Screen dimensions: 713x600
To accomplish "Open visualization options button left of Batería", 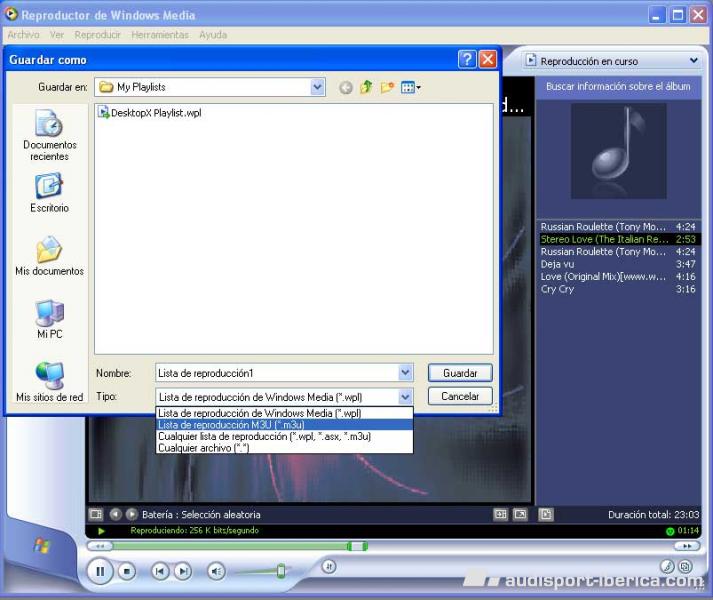I will pyautogui.click(x=95, y=514).
